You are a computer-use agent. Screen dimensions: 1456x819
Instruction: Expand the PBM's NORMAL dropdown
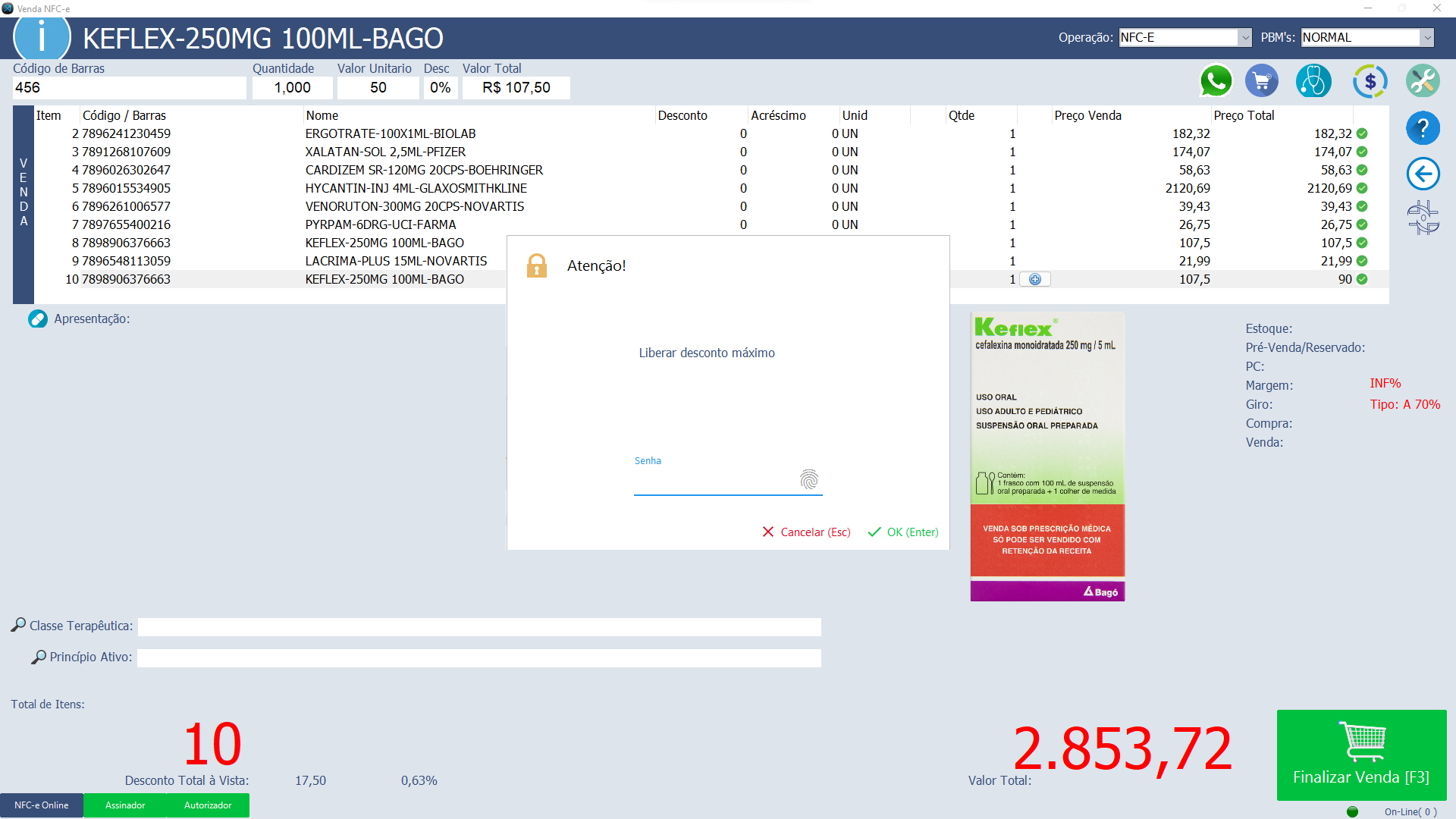(x=1426, y=37)
